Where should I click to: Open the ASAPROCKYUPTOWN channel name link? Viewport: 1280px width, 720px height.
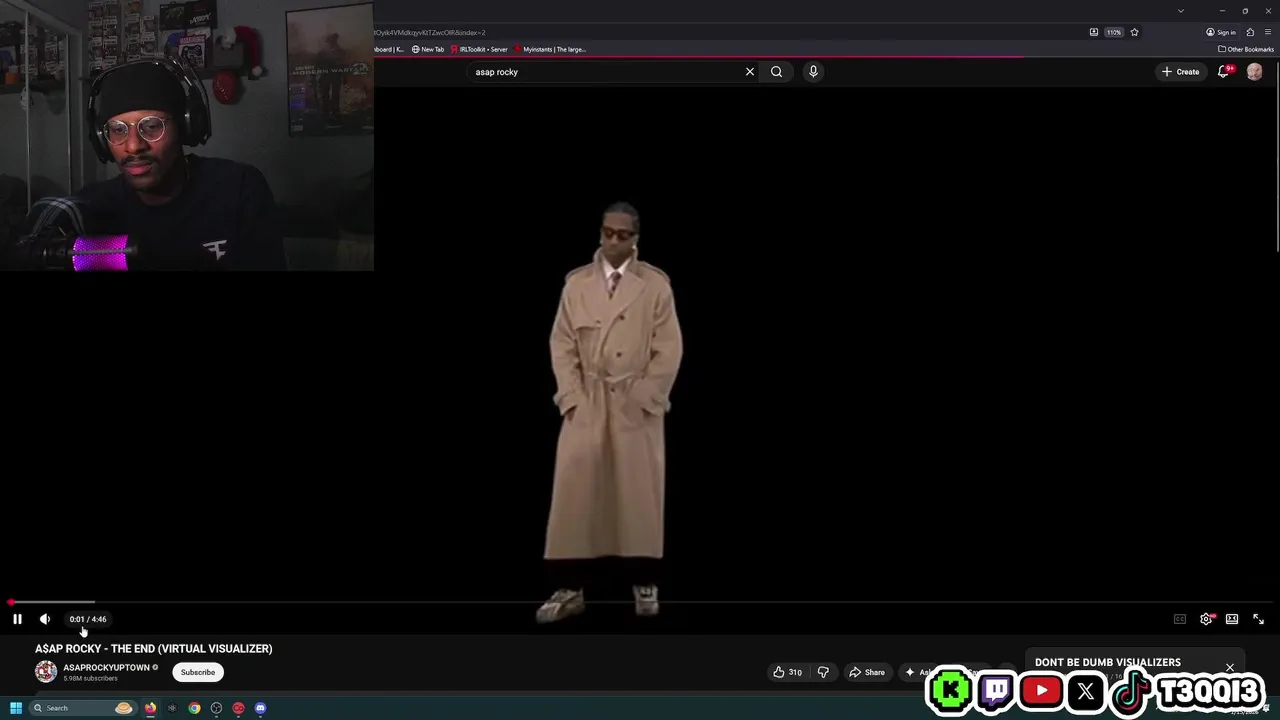click(106, 667)
